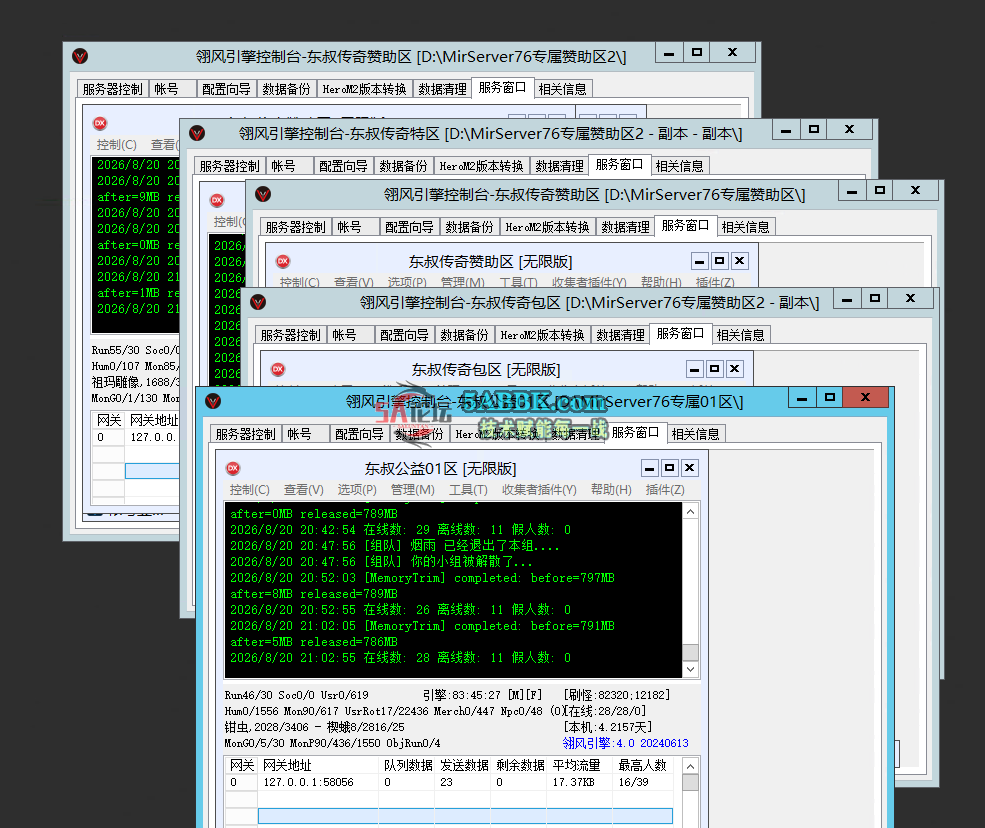The height and width of the screenshot is (828, 985).
Task: Open 服务器控制 tab in 特区 console
Action: coord(229,166)
